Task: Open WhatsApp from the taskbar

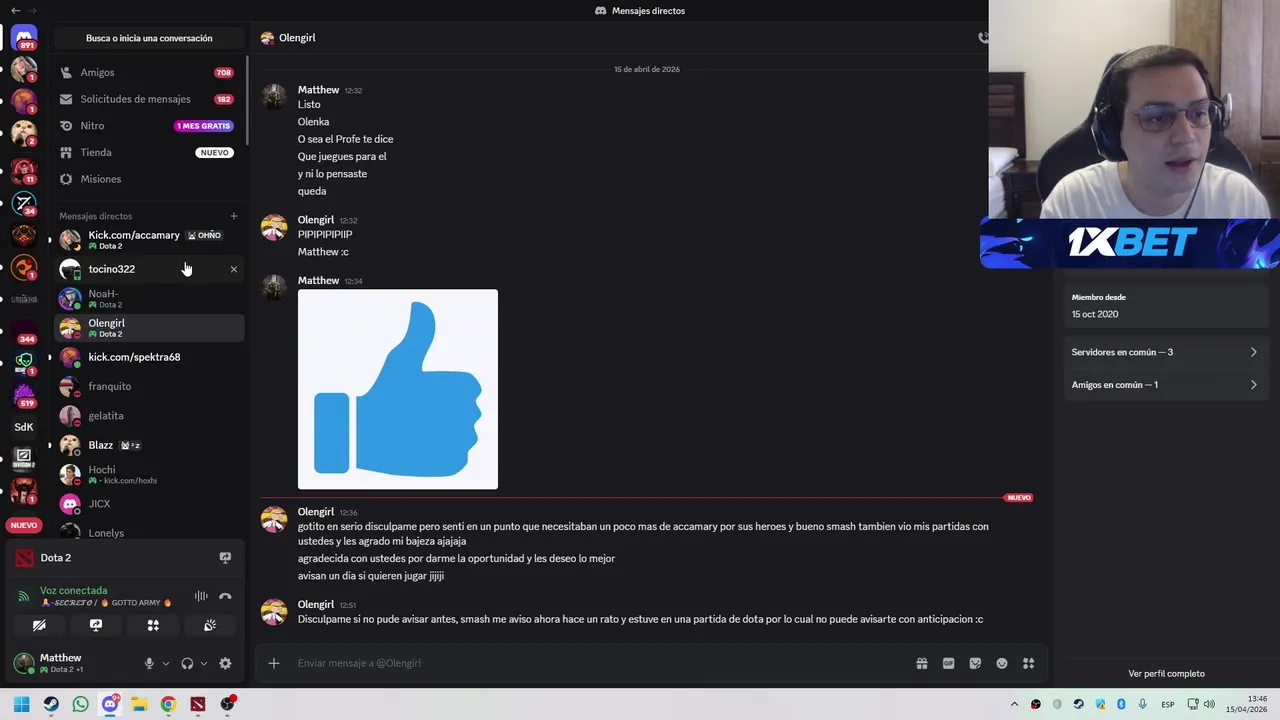Action: (x=80, y=704)
